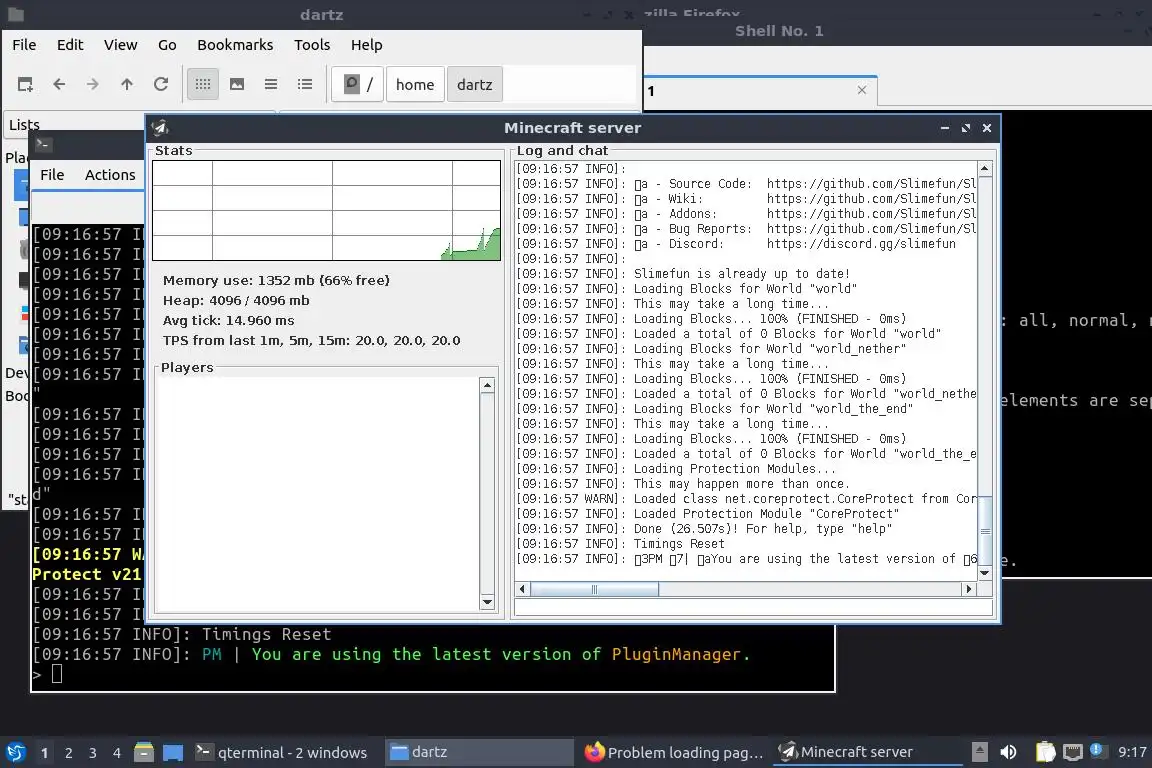The image size is (1152, 768).
Task: Open qterminal Actions menu
Action: click(x=110, y=175)
